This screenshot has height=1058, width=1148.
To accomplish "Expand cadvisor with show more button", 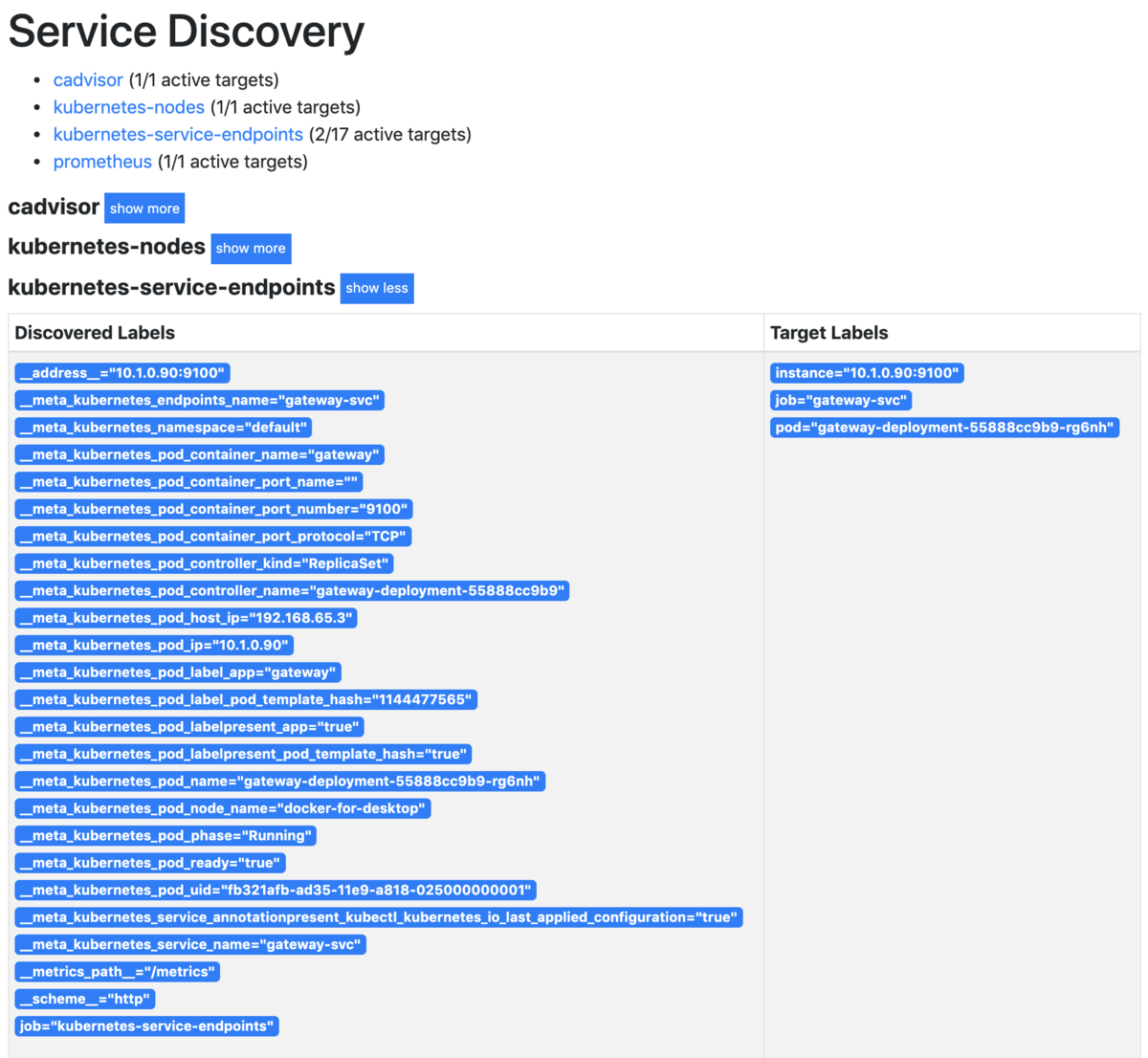I will click(x=144, y=209).
